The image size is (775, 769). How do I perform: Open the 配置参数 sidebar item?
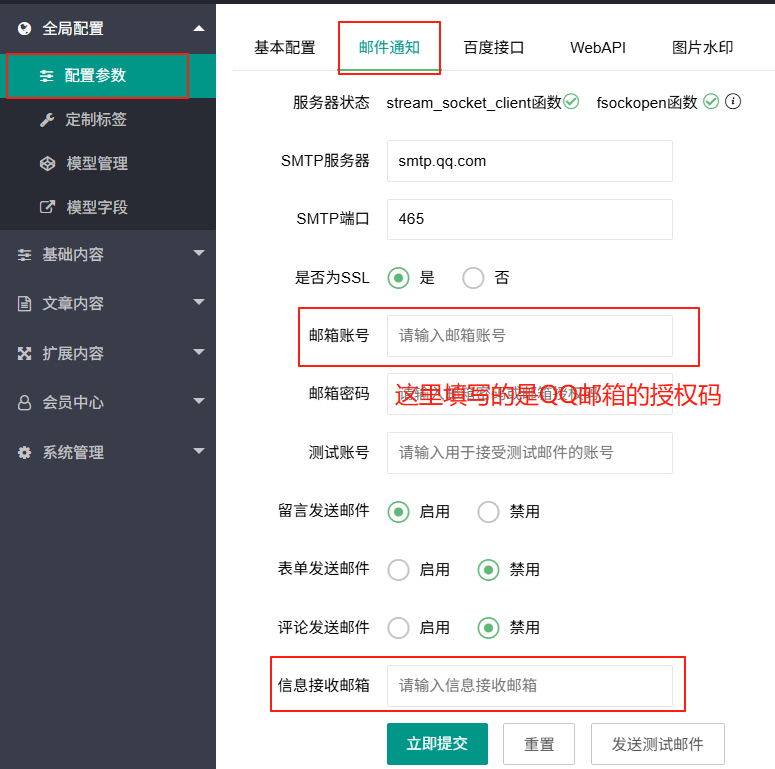pos(108,76)
